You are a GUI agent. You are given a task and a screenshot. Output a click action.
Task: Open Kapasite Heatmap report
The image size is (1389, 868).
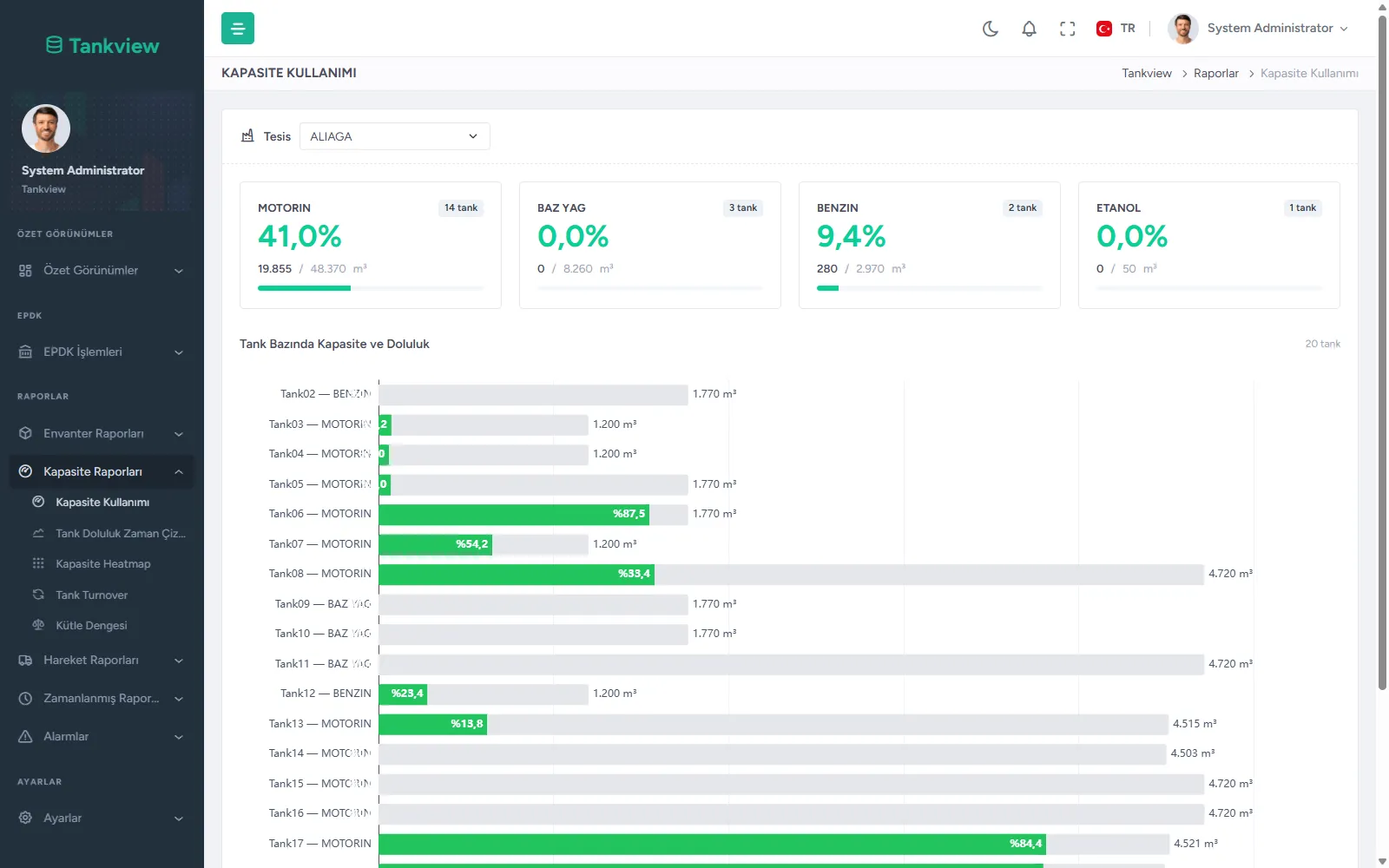102,564
